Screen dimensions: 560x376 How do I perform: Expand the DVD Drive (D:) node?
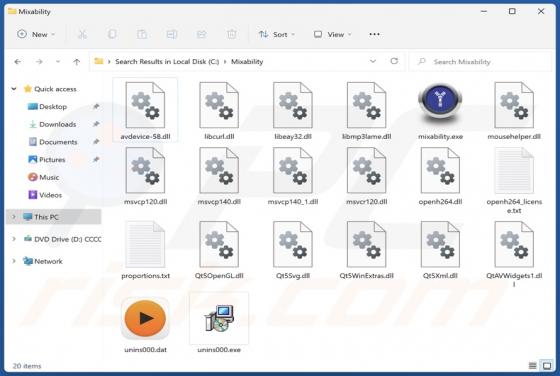click(14, 239)
